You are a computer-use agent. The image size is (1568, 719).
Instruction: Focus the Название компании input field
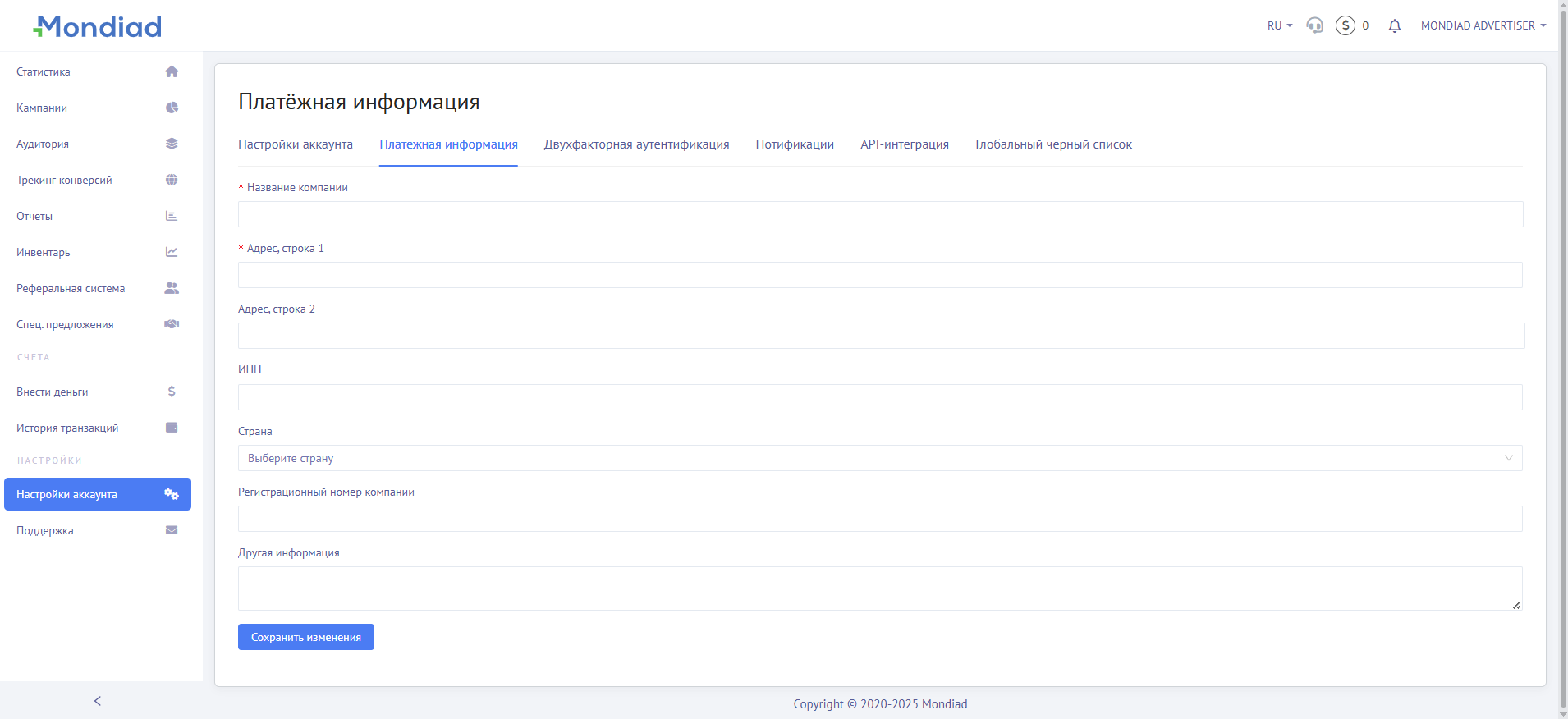[x=879, y=214]
